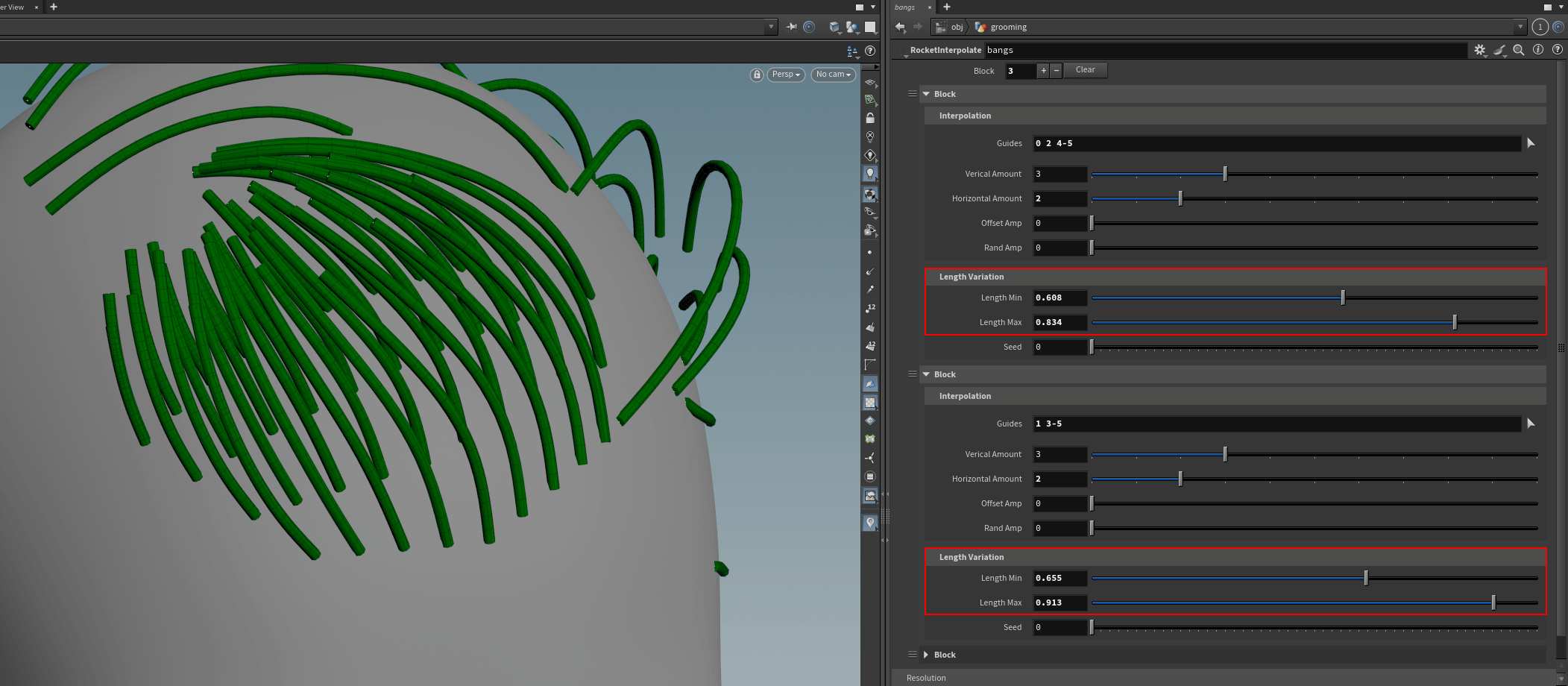Click the Length Max field showing 0.834
Viewport: 1568px width, 686px height.
click(x=1059, y=322)
